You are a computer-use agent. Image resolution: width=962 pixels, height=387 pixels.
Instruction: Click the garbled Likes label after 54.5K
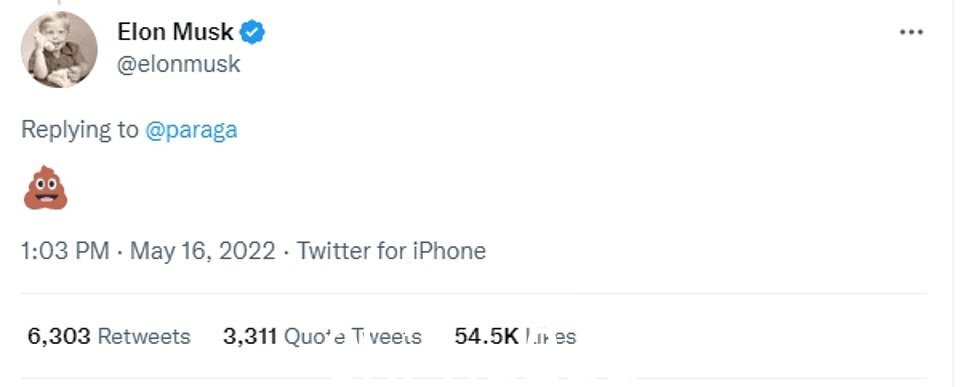pos(550,336)
